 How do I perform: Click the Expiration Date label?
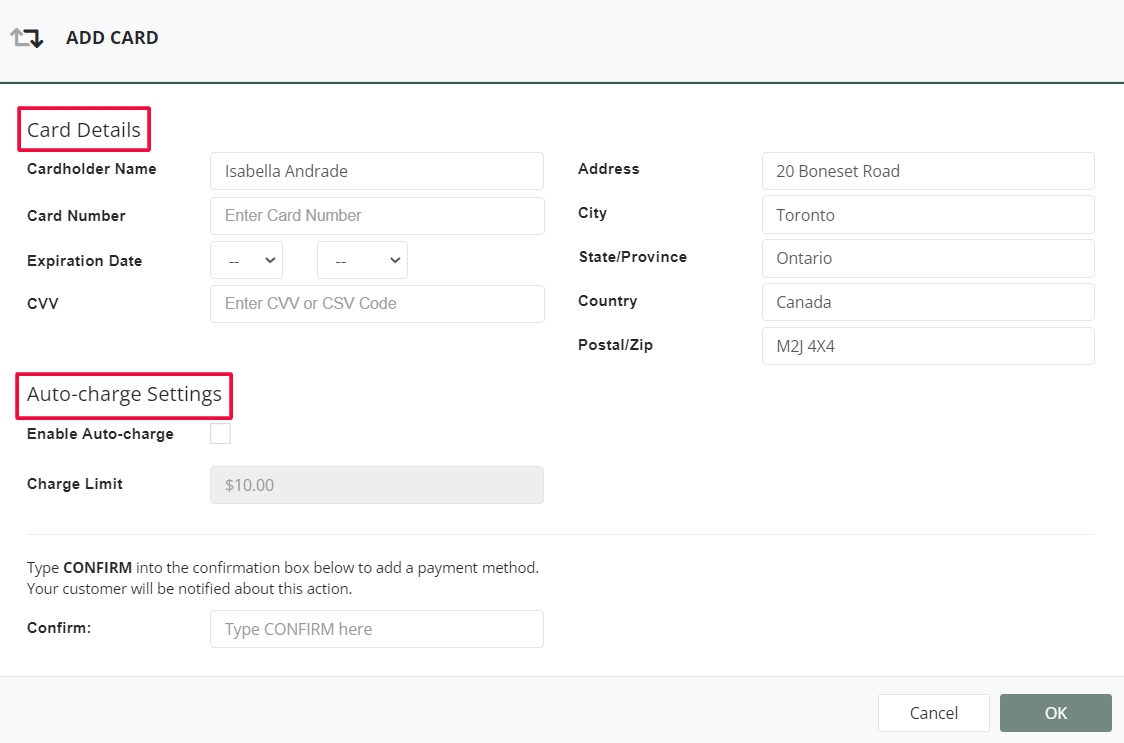[85, 261]
